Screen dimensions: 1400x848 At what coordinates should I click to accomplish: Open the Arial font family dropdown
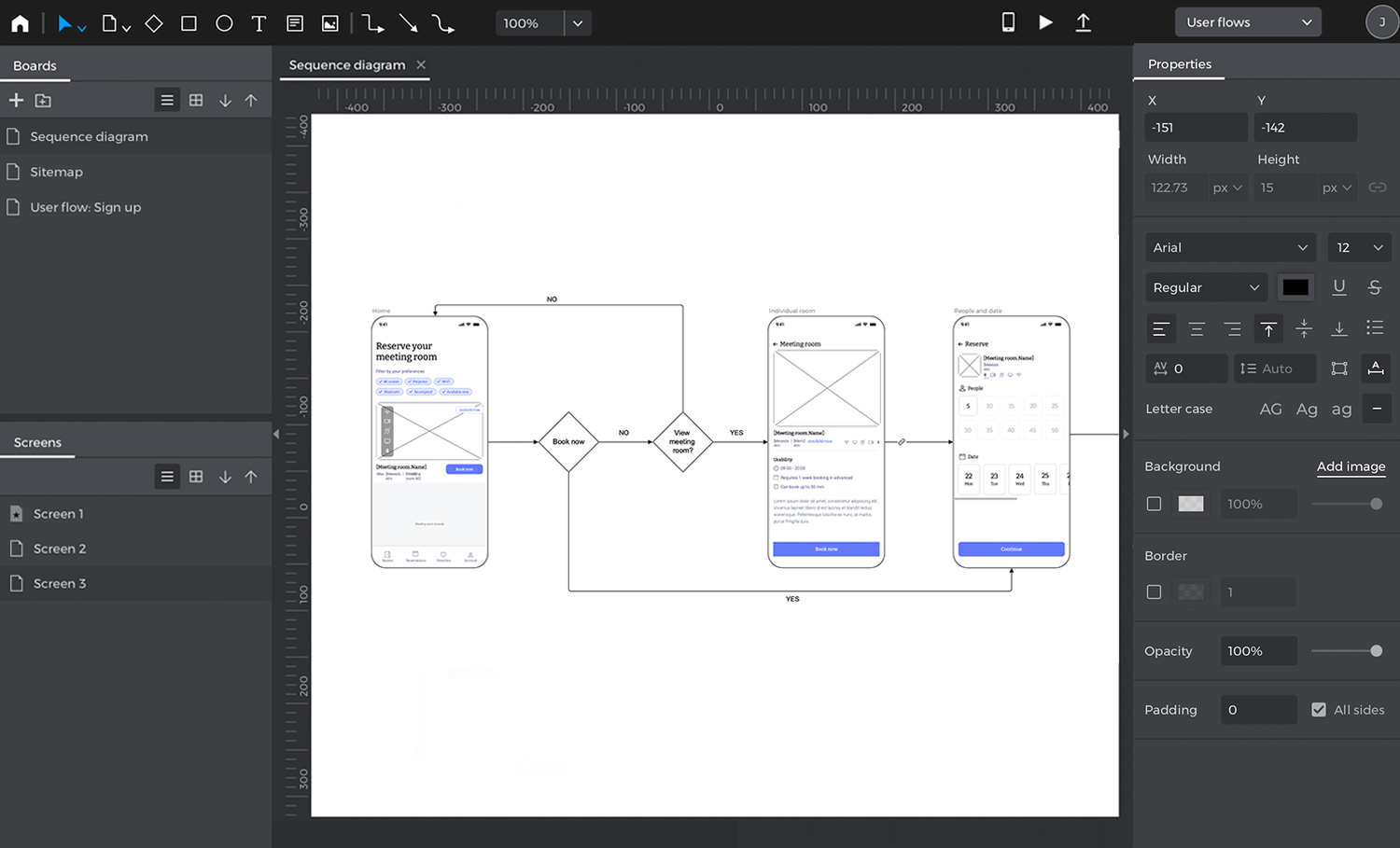coord(1229,247)
